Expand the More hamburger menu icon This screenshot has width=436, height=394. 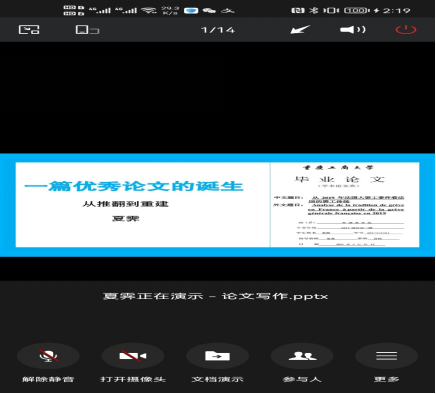click(x=386, y=356)
